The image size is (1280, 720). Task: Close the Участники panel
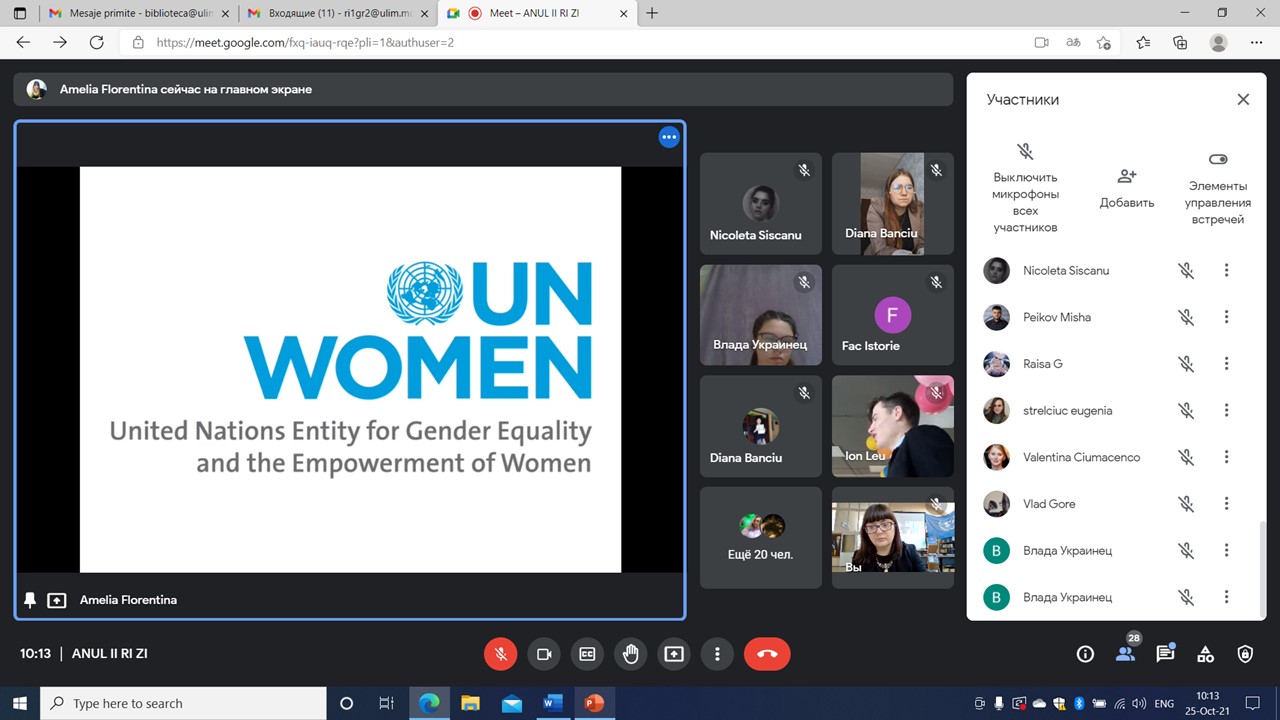coord(1243,99)
